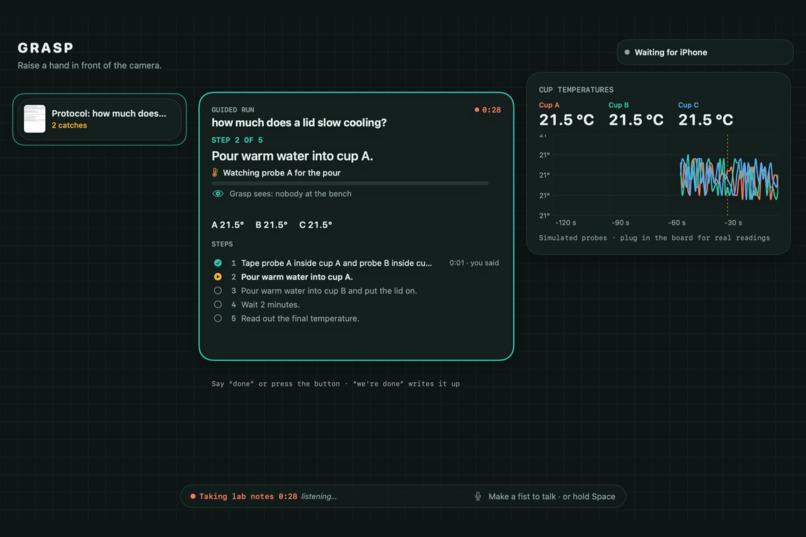The height and width of the screenshot is (537, 806).
Task: Click the STEPS section label
Action: coord(222,244)
